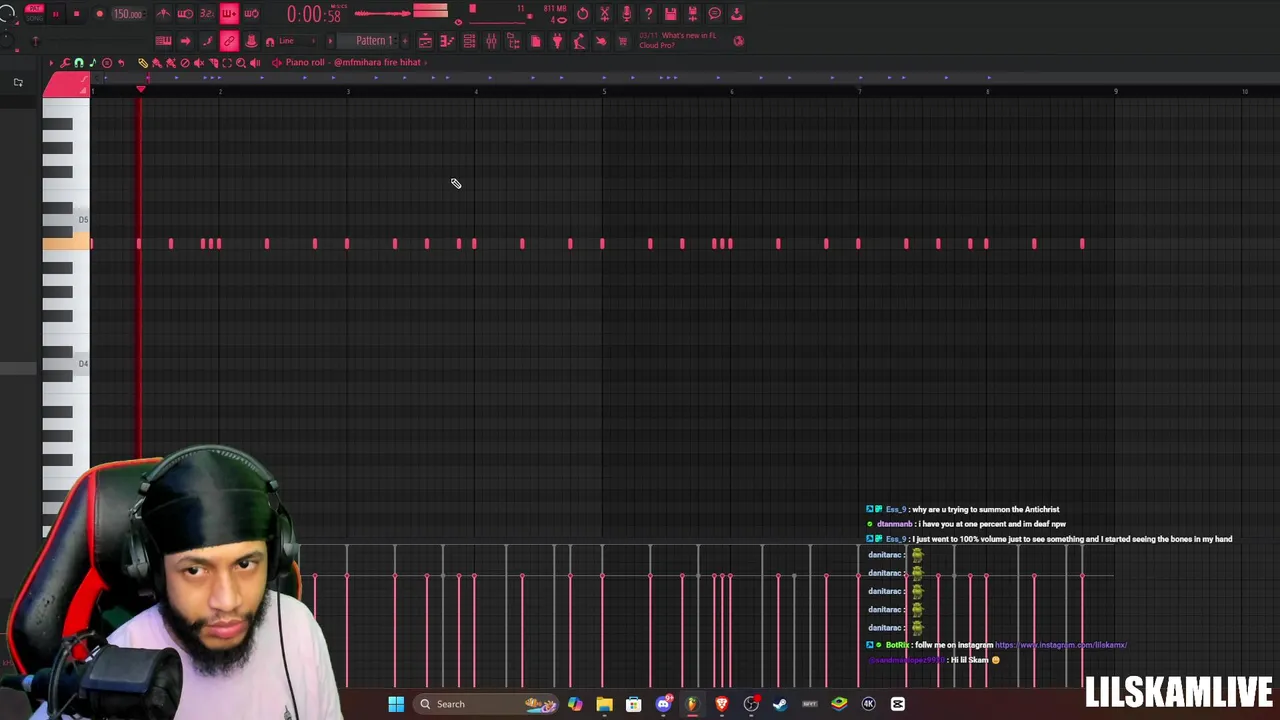Adjust the master volume knob
This screenshot has width=1280, height=720.
(x=8, y=14)
